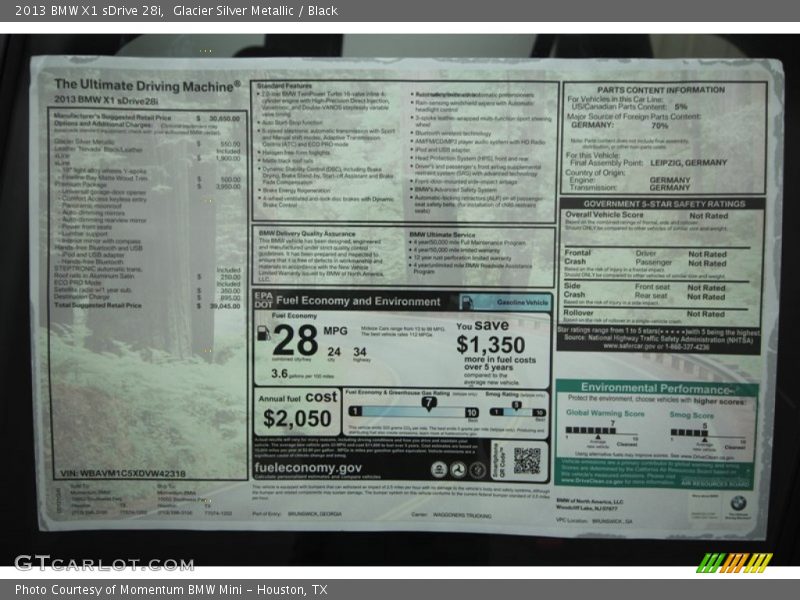Click the Parts Content Information header
This screenshot has width=800, height=600.
[661, 90]
